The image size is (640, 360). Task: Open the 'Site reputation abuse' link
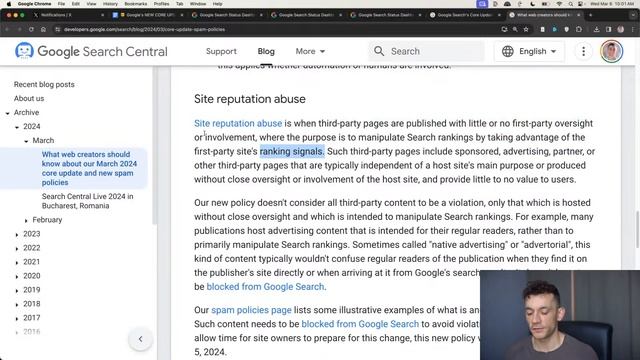[238, 123]
